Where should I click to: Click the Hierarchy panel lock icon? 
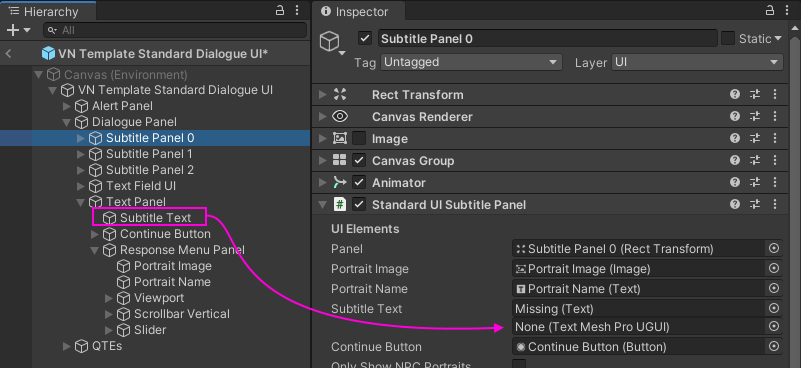280,11
